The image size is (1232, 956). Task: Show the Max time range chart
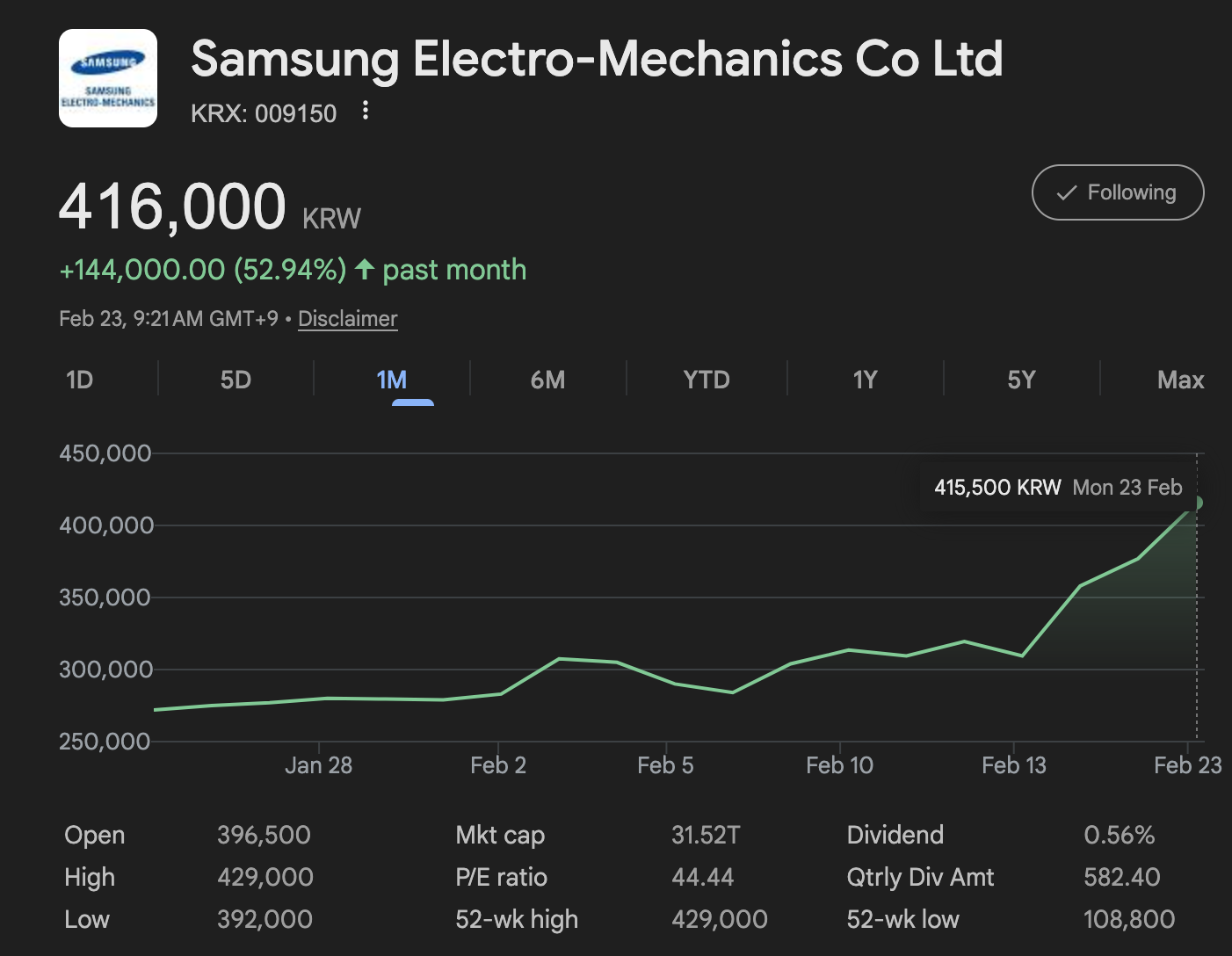coord(1180,380)
